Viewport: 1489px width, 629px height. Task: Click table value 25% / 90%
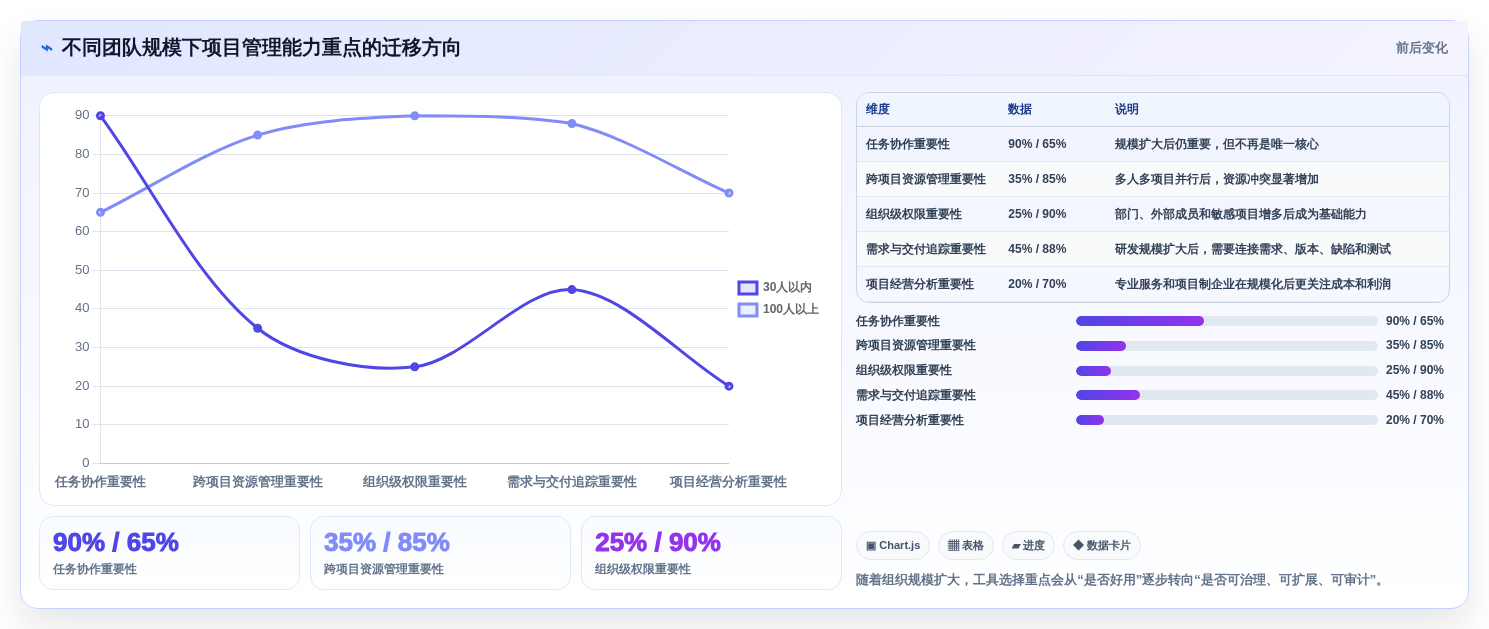pos(1037,214)
